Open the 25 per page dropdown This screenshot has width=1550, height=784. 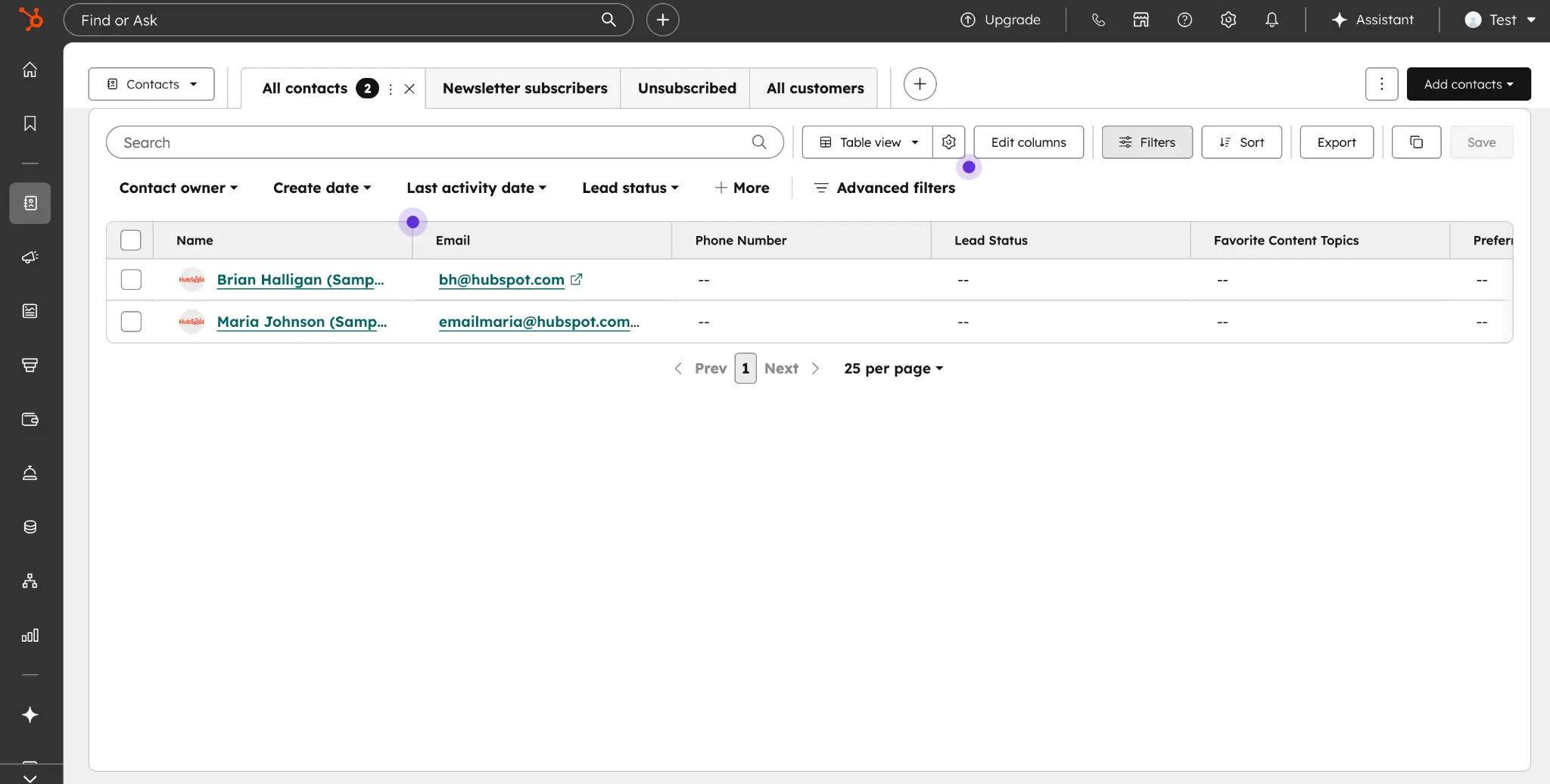892,369
